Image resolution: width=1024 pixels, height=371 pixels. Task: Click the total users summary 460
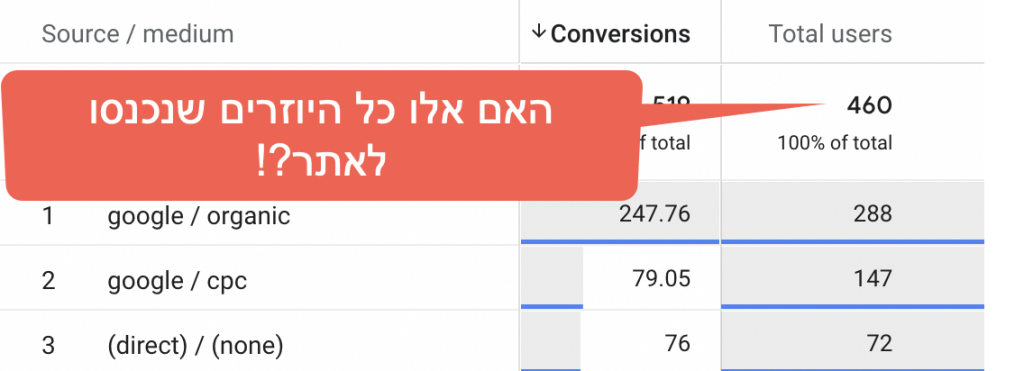click(x=869, y=105)
